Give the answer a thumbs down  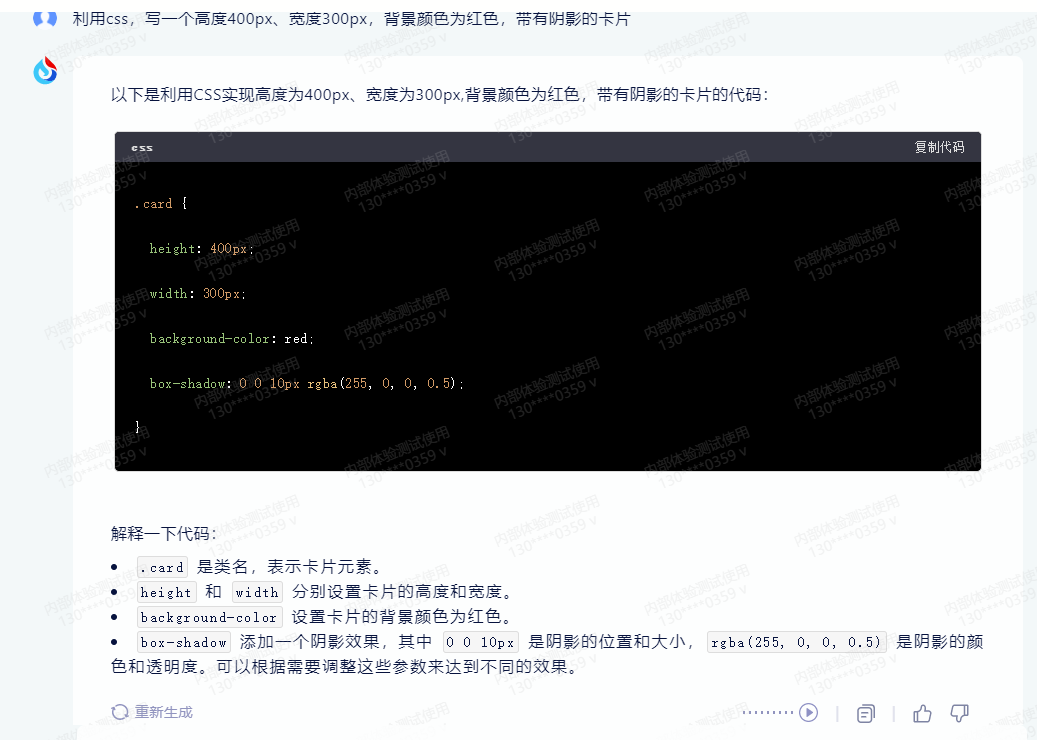click(x=959, y=713)
